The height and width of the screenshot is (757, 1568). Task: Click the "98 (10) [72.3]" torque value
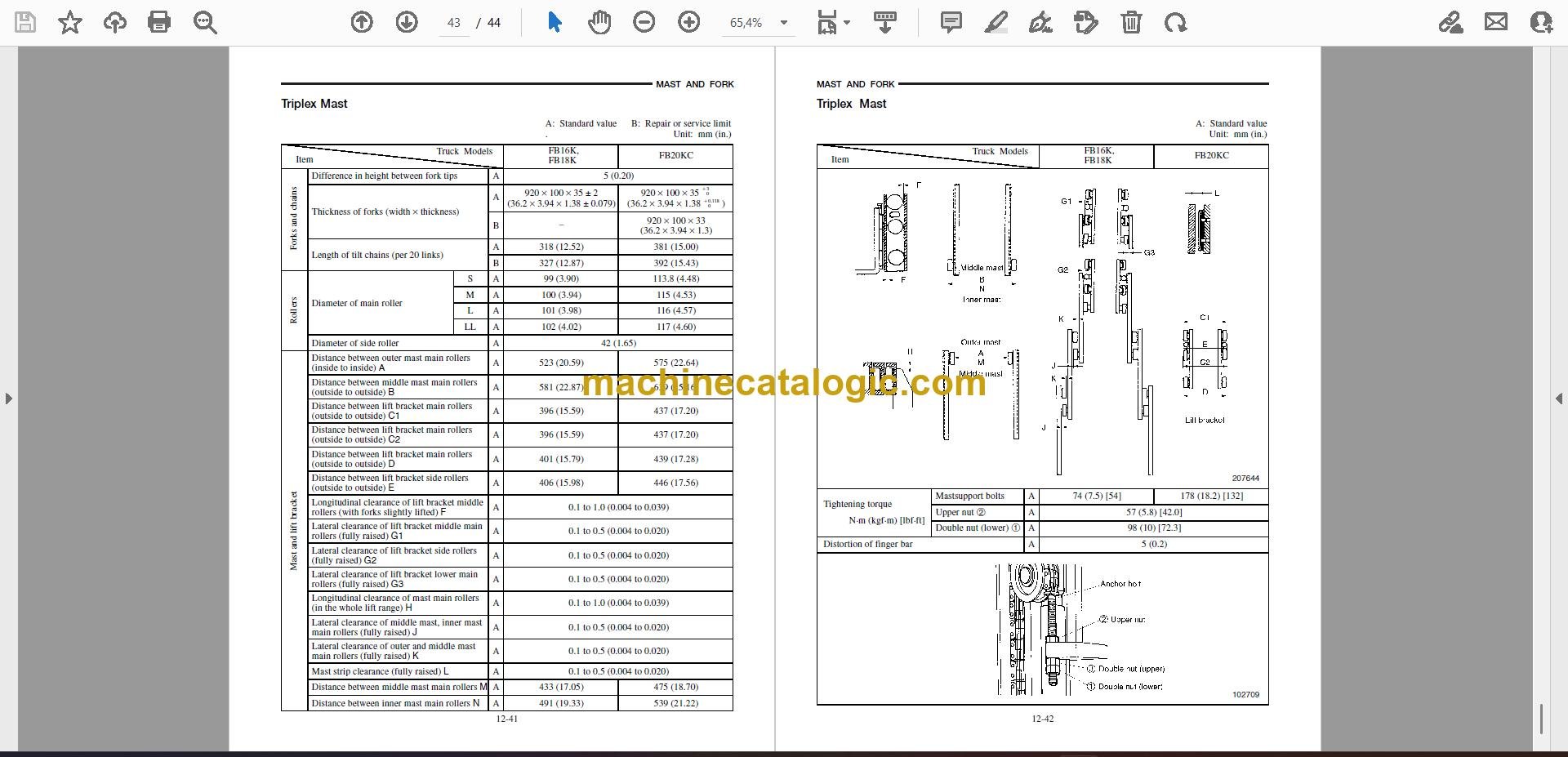point(1154,528)
